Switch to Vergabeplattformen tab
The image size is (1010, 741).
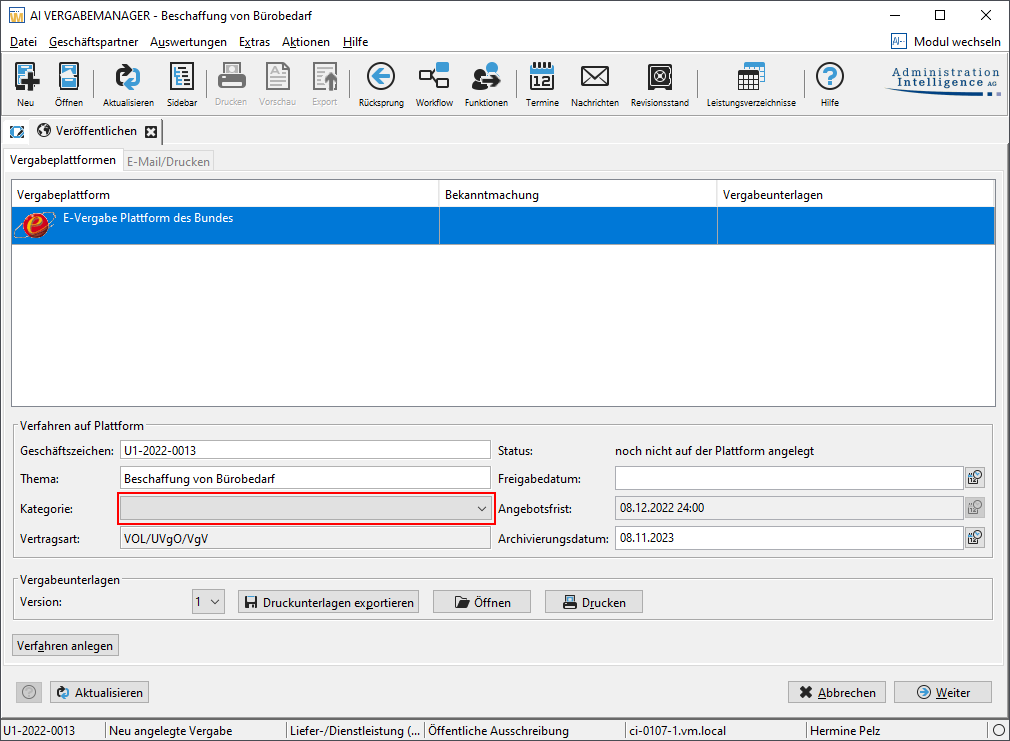62,160
